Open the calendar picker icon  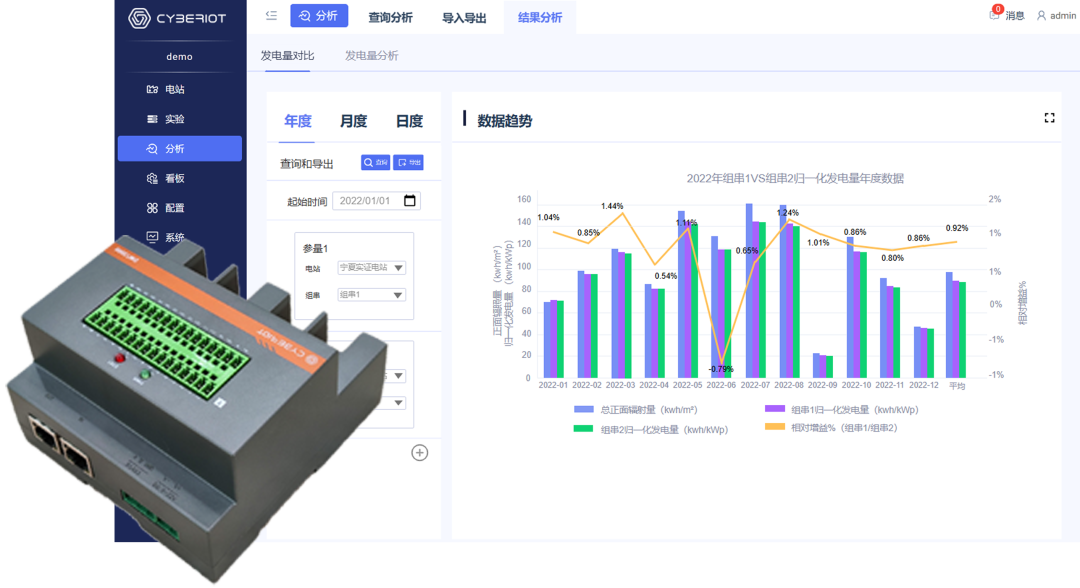pos(410,200)
